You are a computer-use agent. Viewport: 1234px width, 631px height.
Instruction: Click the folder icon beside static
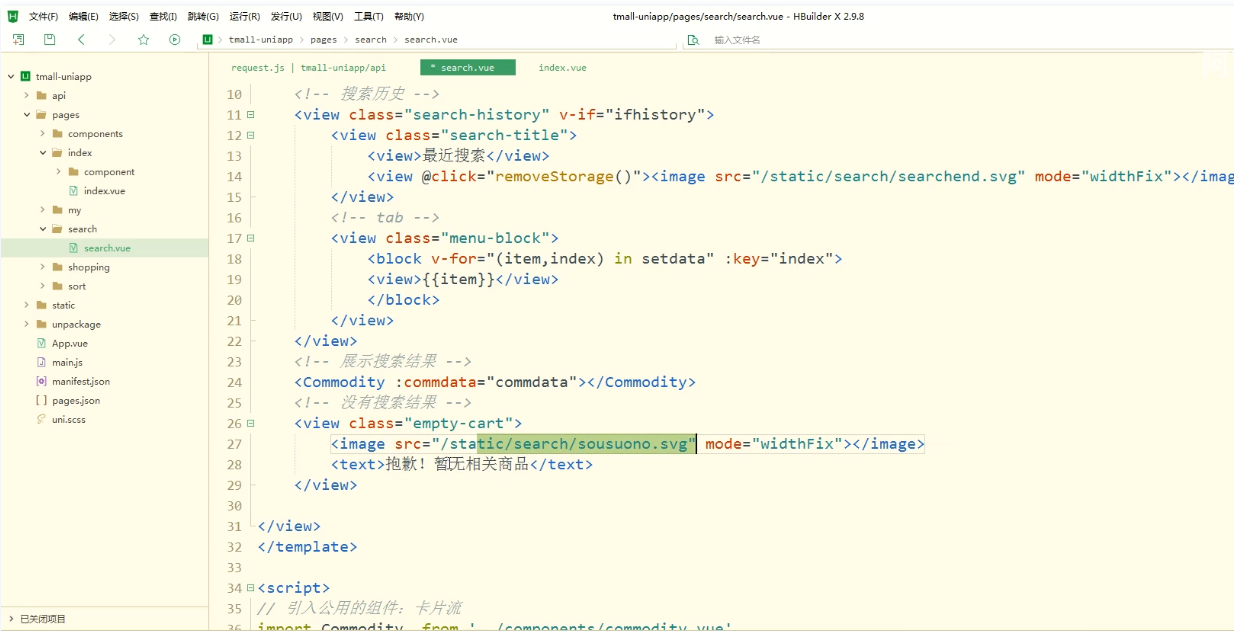click(x=41, y=305)
